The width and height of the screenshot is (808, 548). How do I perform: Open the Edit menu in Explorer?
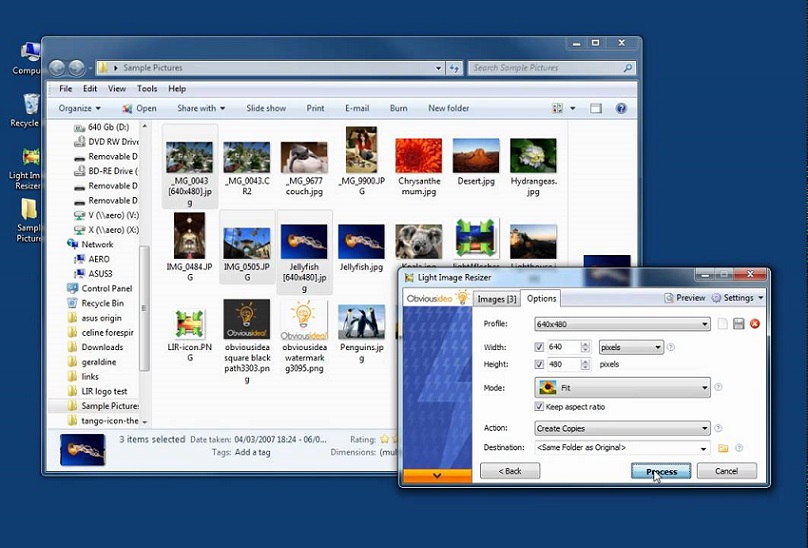point(90,89)
